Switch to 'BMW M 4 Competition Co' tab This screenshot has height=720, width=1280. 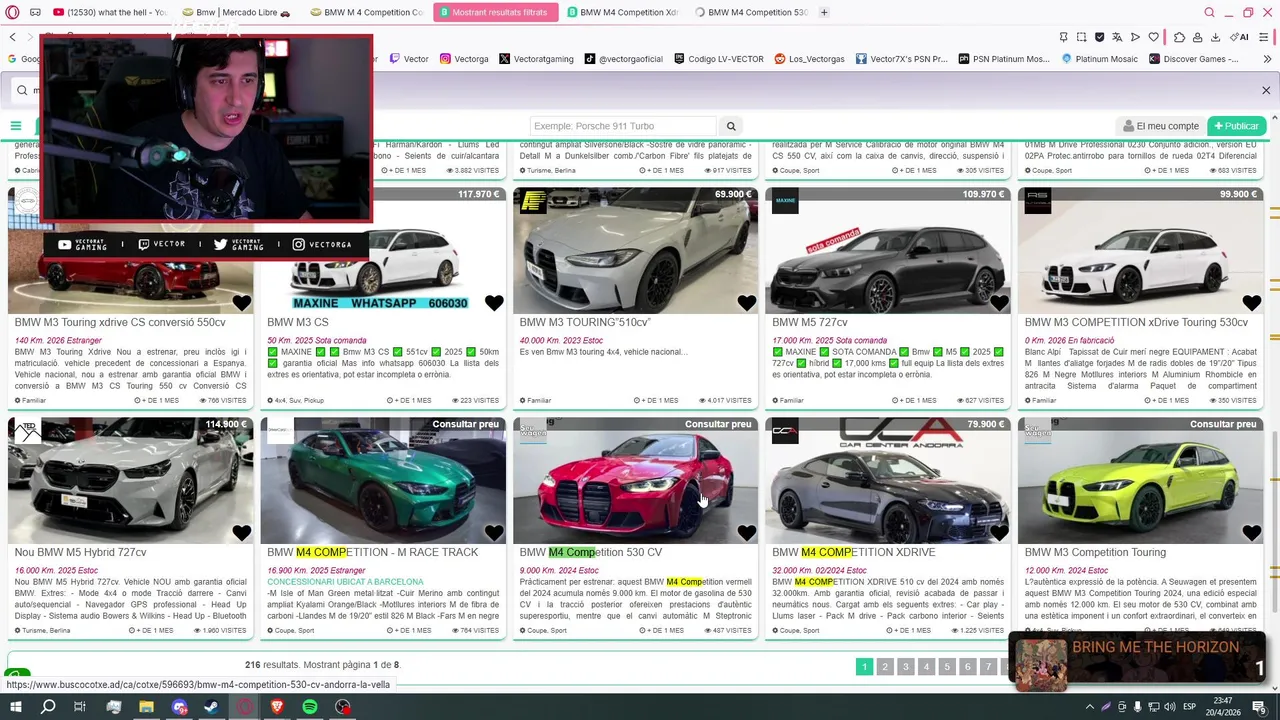(x=365, y=12)
